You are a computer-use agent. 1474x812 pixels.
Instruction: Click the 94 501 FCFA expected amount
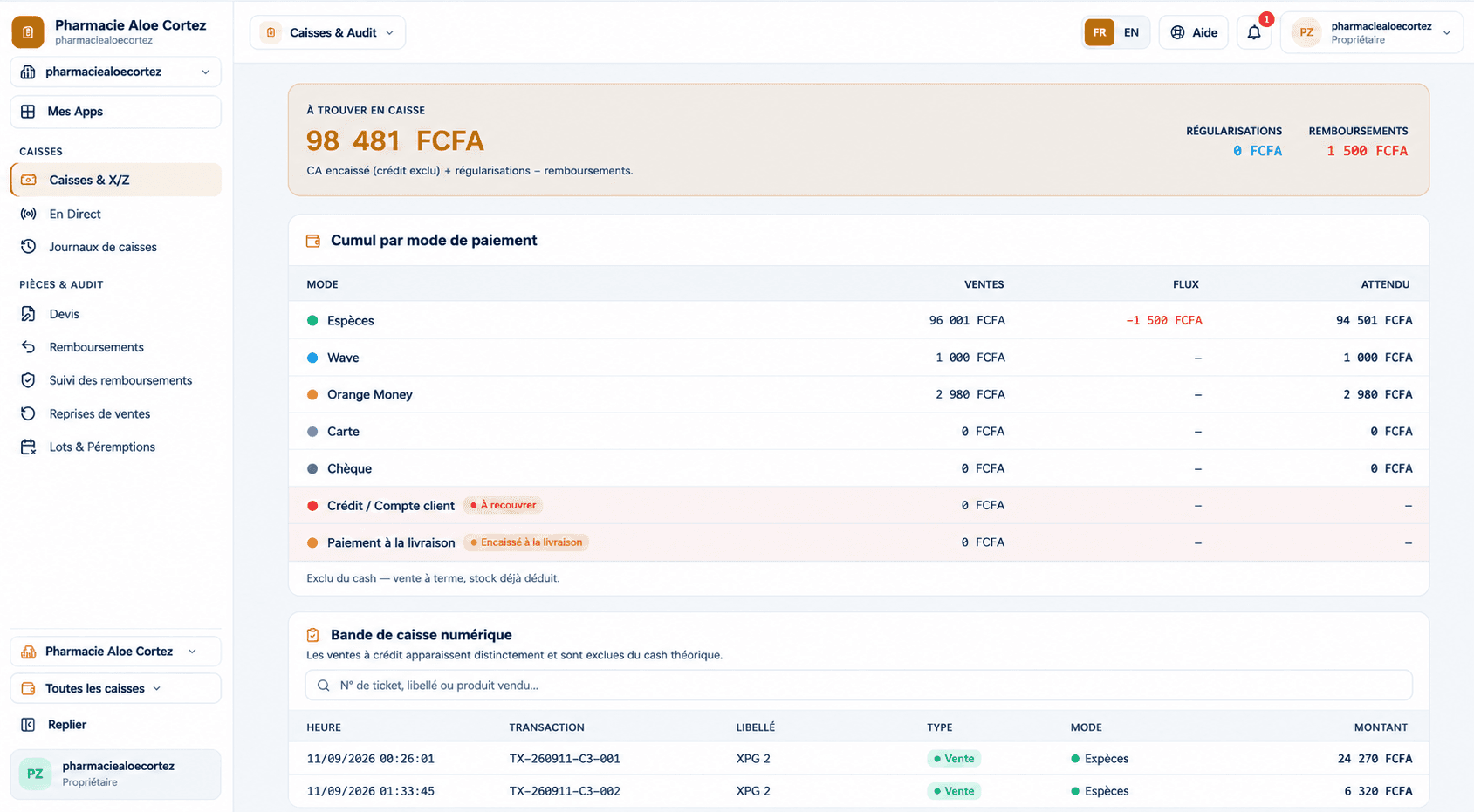(1375, 321)
